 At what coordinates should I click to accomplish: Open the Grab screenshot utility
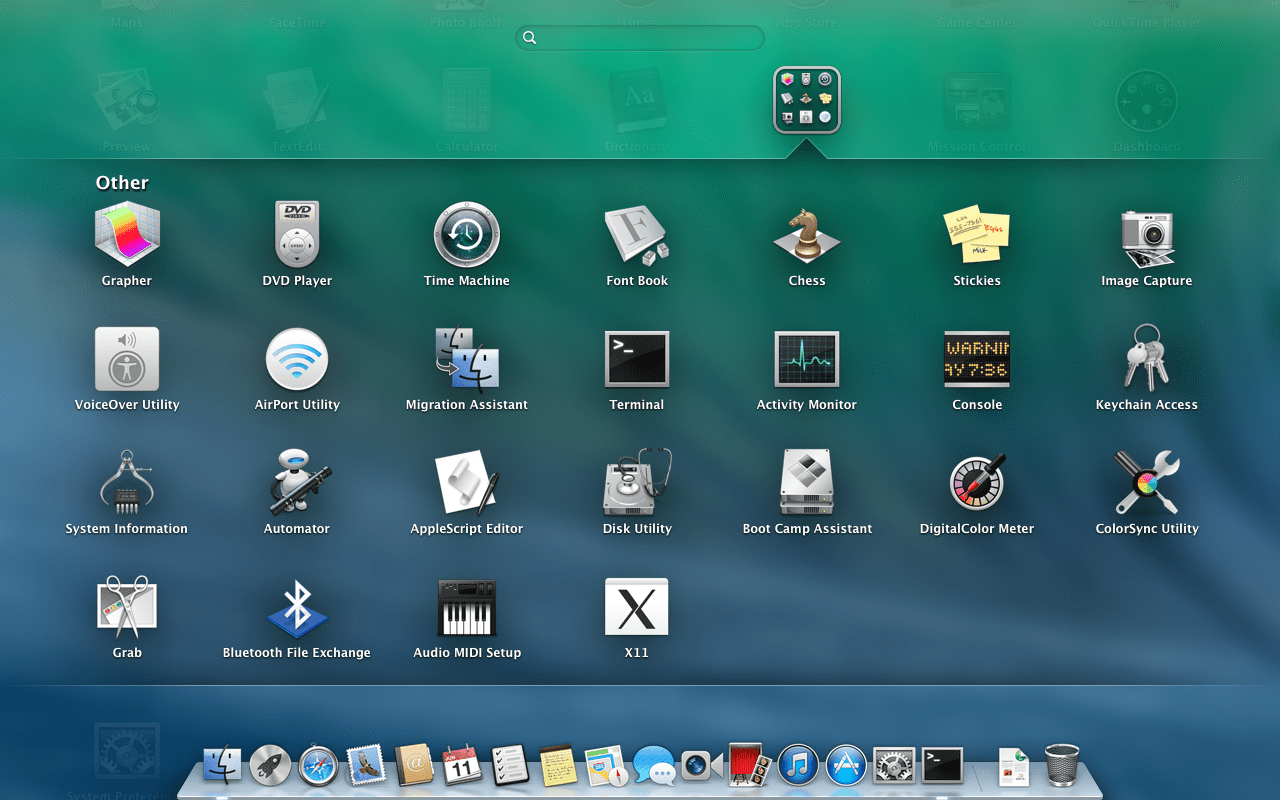tap(127, 607)
